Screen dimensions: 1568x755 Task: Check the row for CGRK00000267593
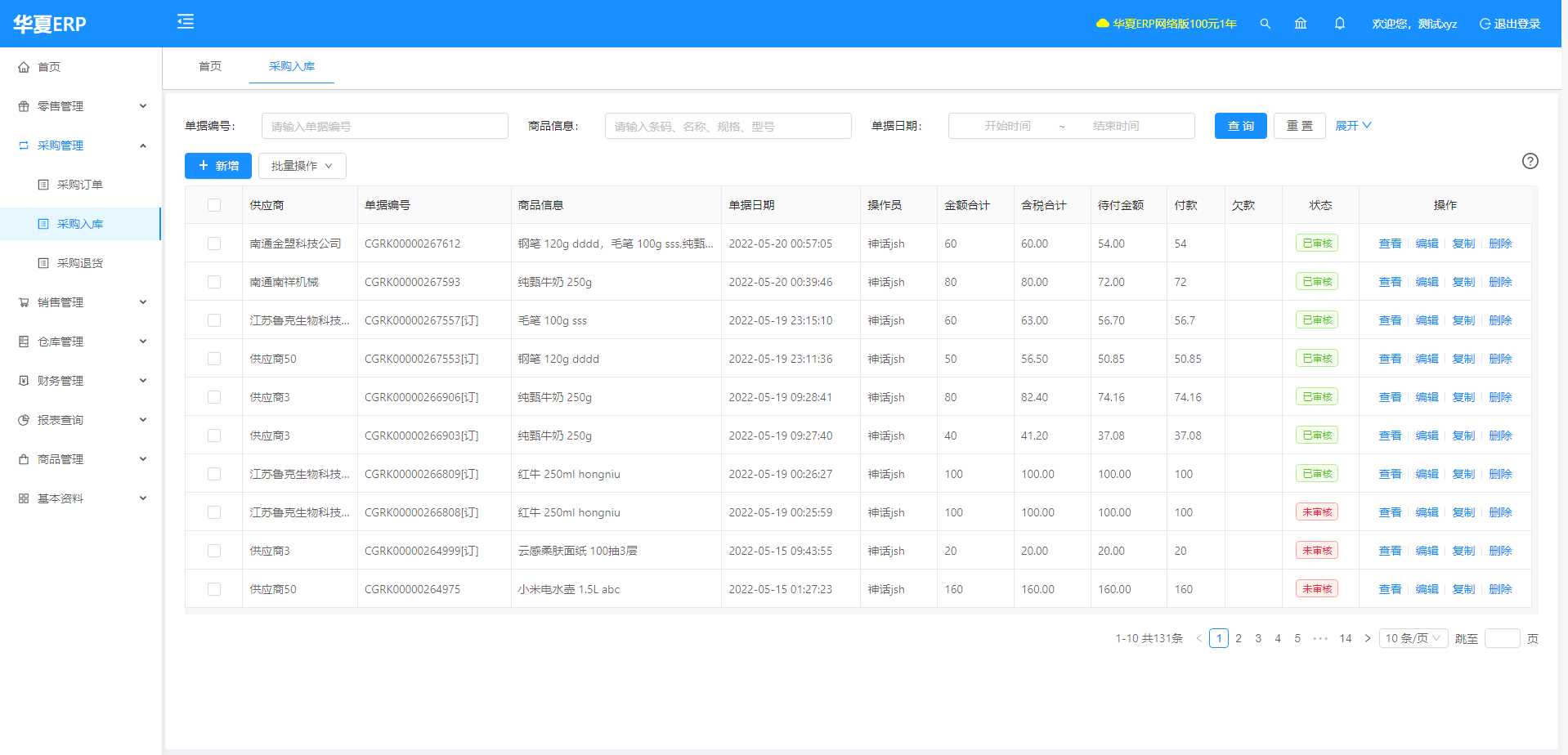pyautogui.click(x=214, y=282)
